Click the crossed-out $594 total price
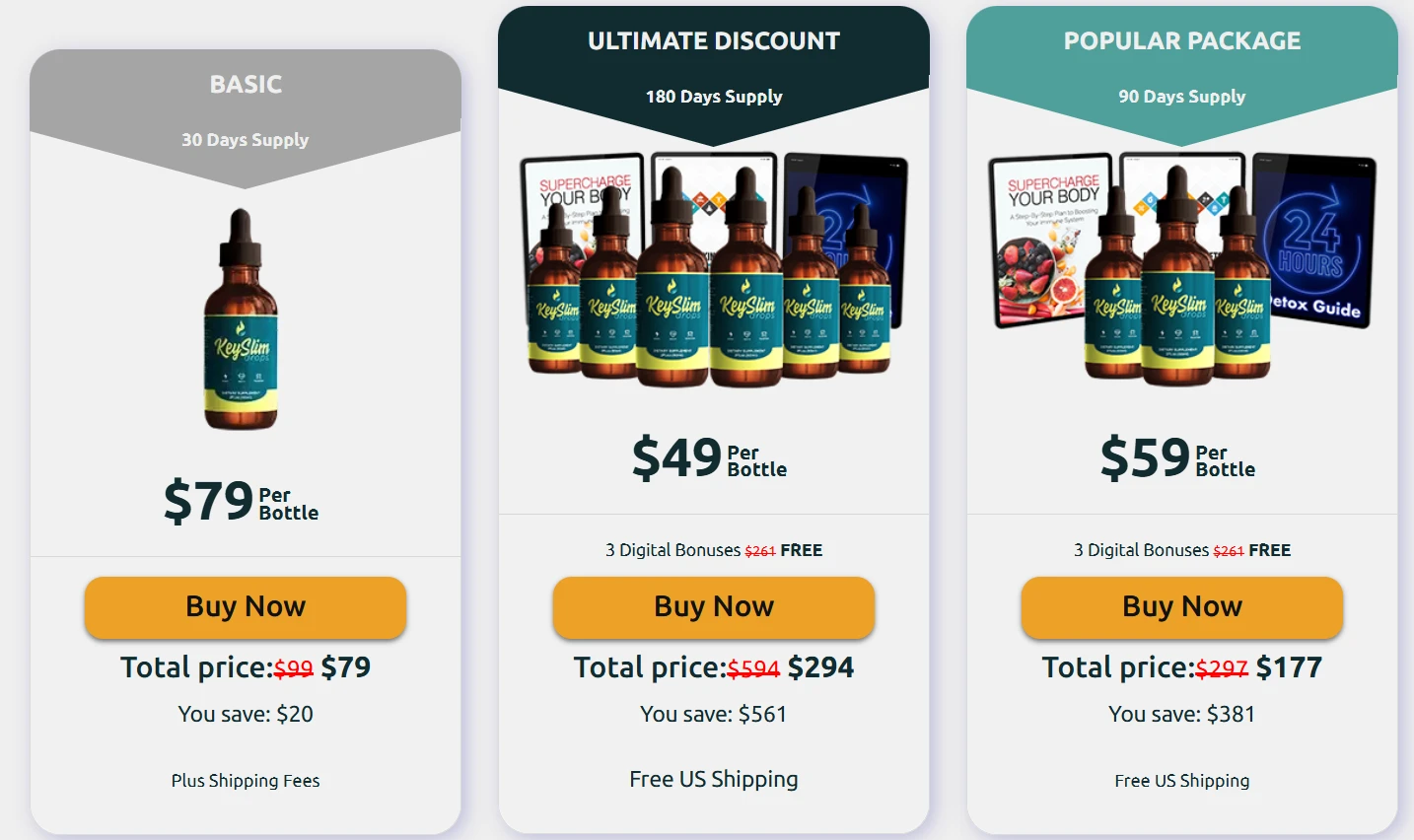The height and width of the screenshot is (840, 1414). coord(753,669)
